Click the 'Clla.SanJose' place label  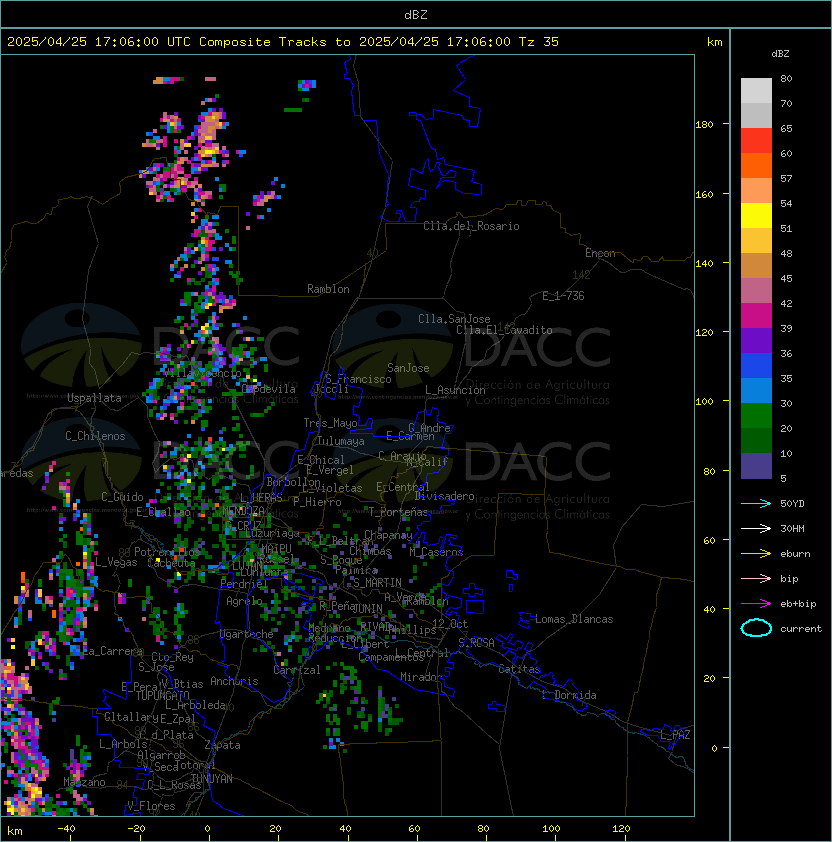tap(454, 319)
